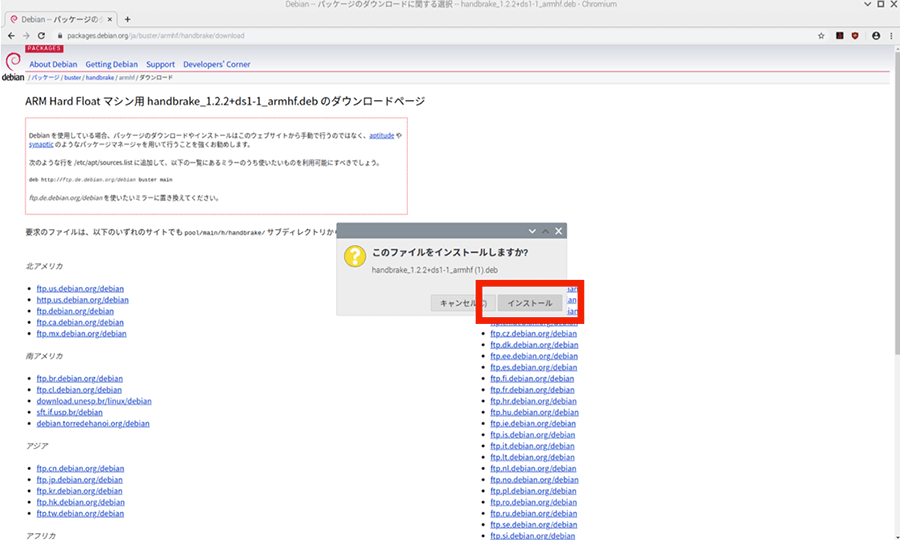This screenshot has width=900, height=540.
Task: Open debian.torredehanoi.org/debian mirror
Action: tap(93, 424)
